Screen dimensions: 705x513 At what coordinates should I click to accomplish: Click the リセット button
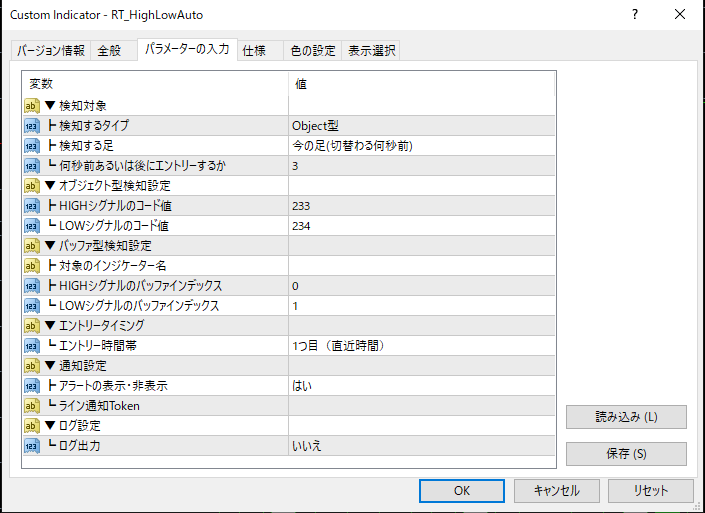click(x=651, y=490)
